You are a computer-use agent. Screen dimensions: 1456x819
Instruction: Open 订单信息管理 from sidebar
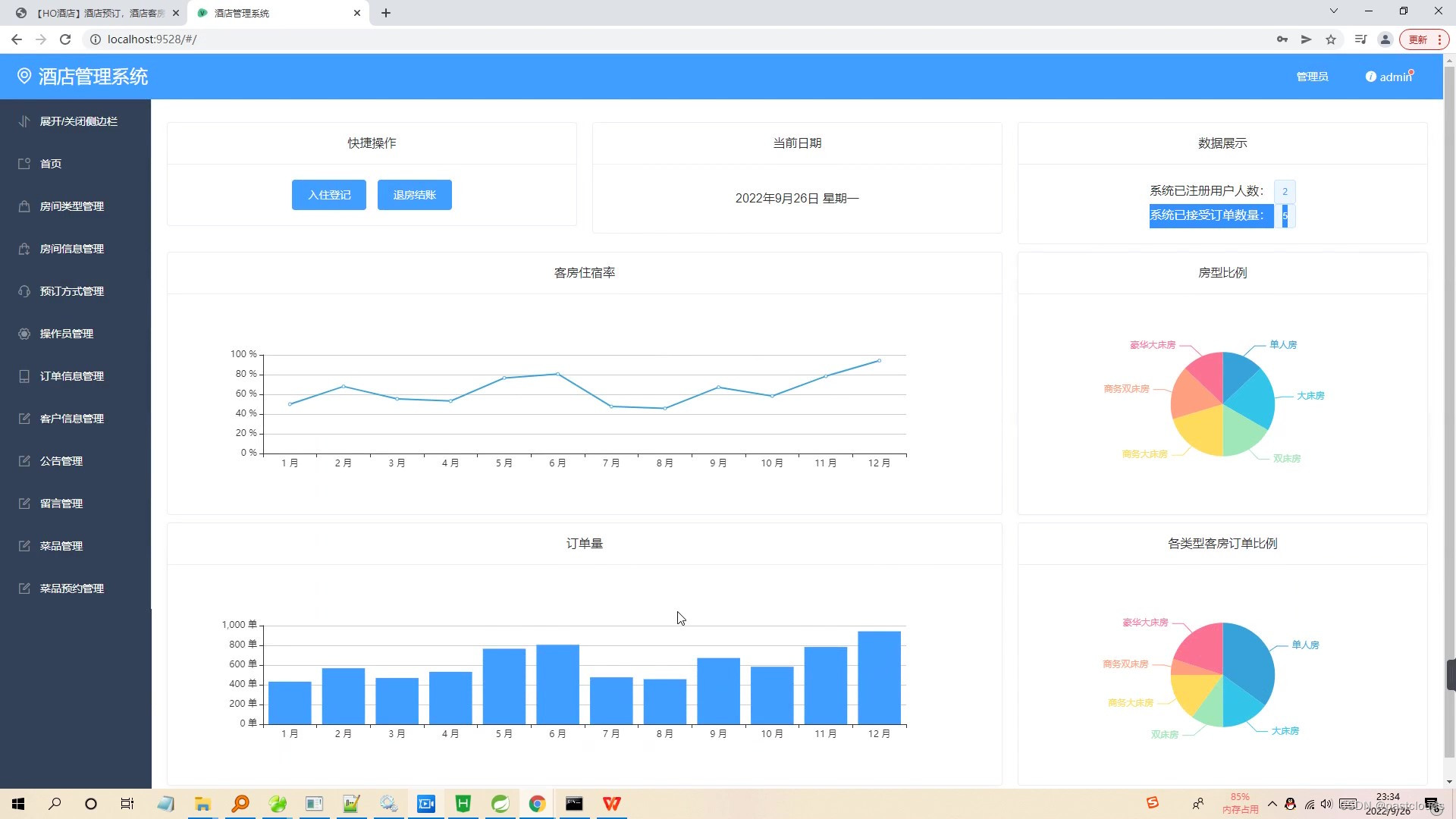coord(71,376)
